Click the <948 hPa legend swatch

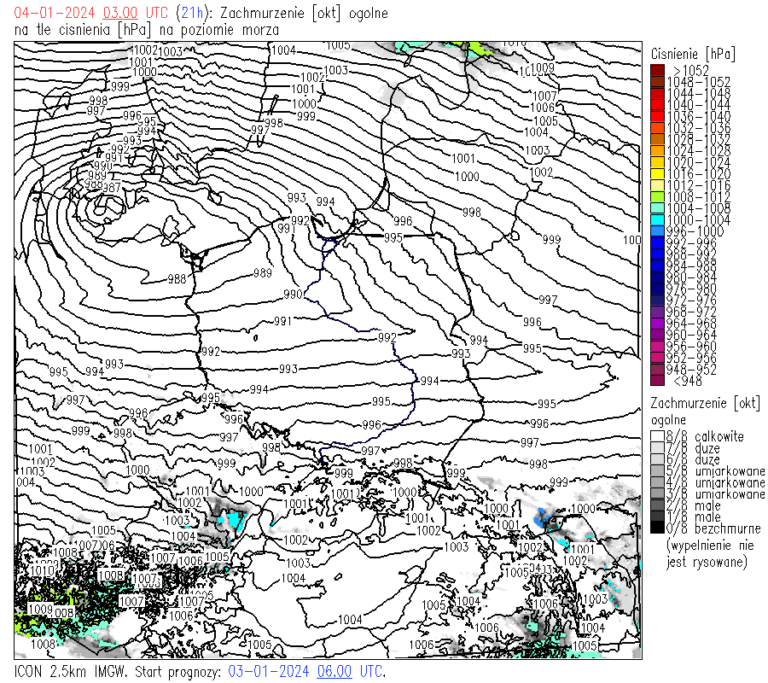(657, 380)
